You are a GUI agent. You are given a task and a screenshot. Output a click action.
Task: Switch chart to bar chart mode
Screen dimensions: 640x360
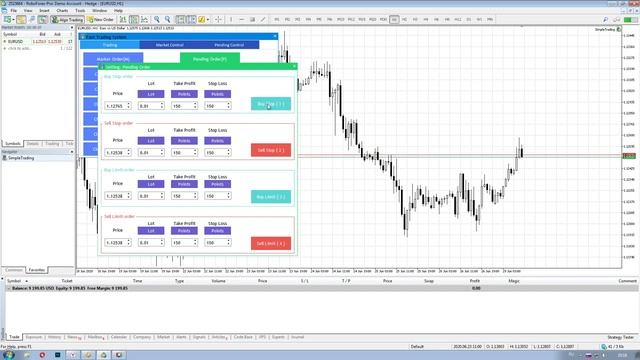(x=123, y=19)
